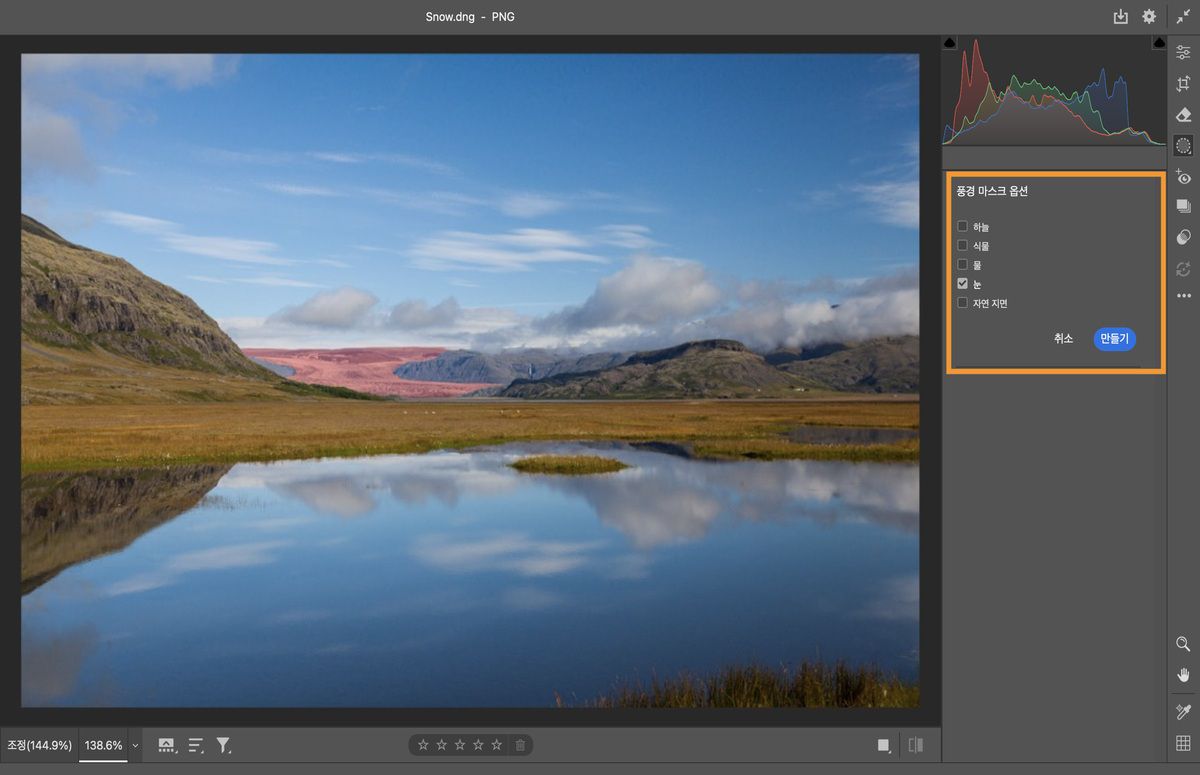This screenshot has width=1200, height=775.
Task: Select the Crop and rotate tool
Action: [x=1183, y=84]
